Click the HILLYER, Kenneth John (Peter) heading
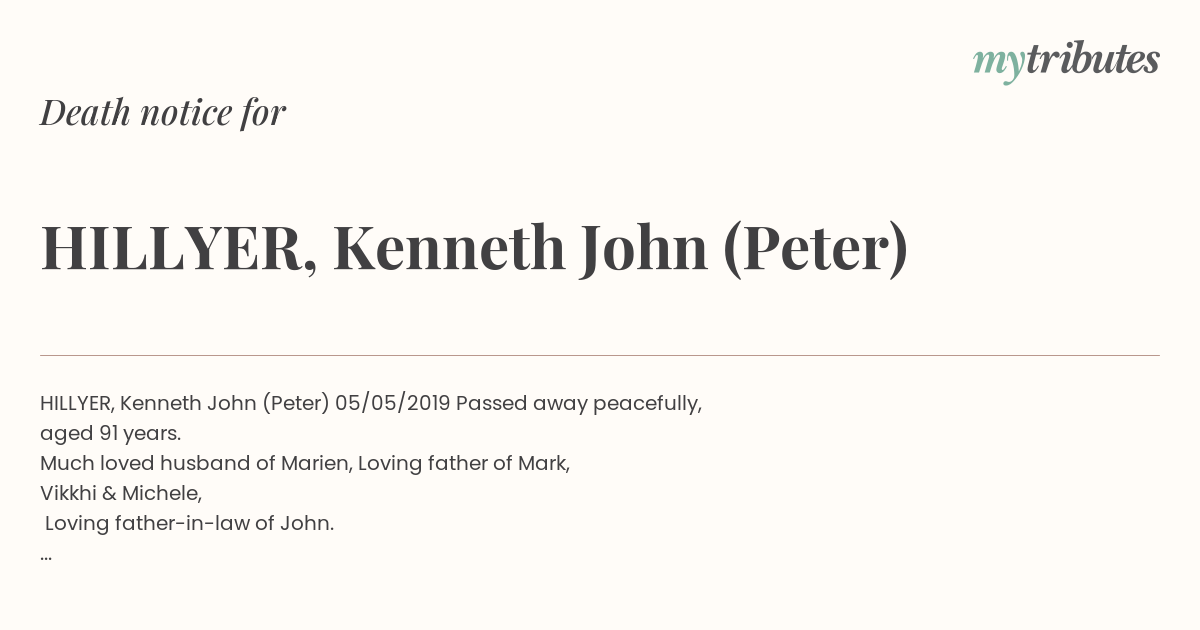The height and width of the screenshot is (630, 1200). (x=474, y=248)
